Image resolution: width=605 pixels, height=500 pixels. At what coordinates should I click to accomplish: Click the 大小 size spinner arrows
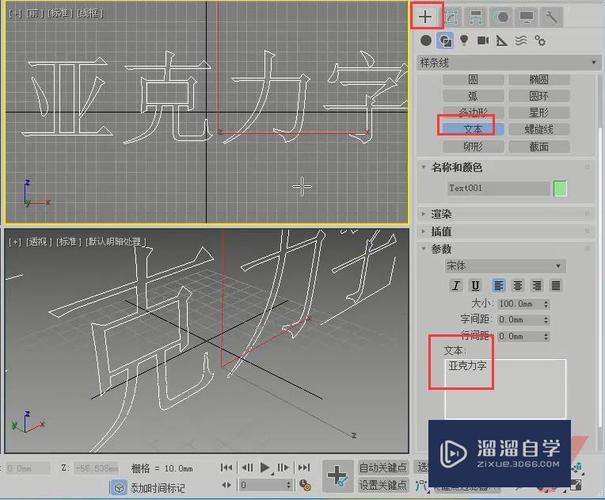pyautogui.click(x=546, y=304)
